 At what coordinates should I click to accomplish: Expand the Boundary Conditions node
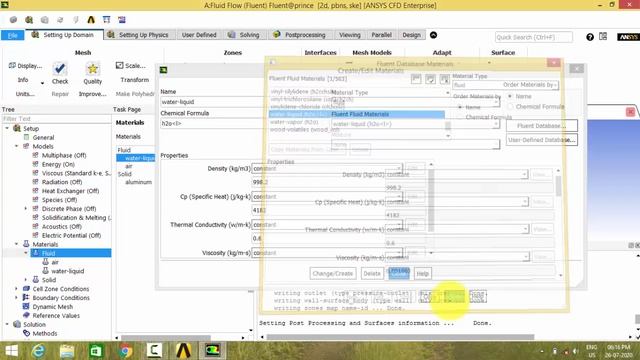16,298
